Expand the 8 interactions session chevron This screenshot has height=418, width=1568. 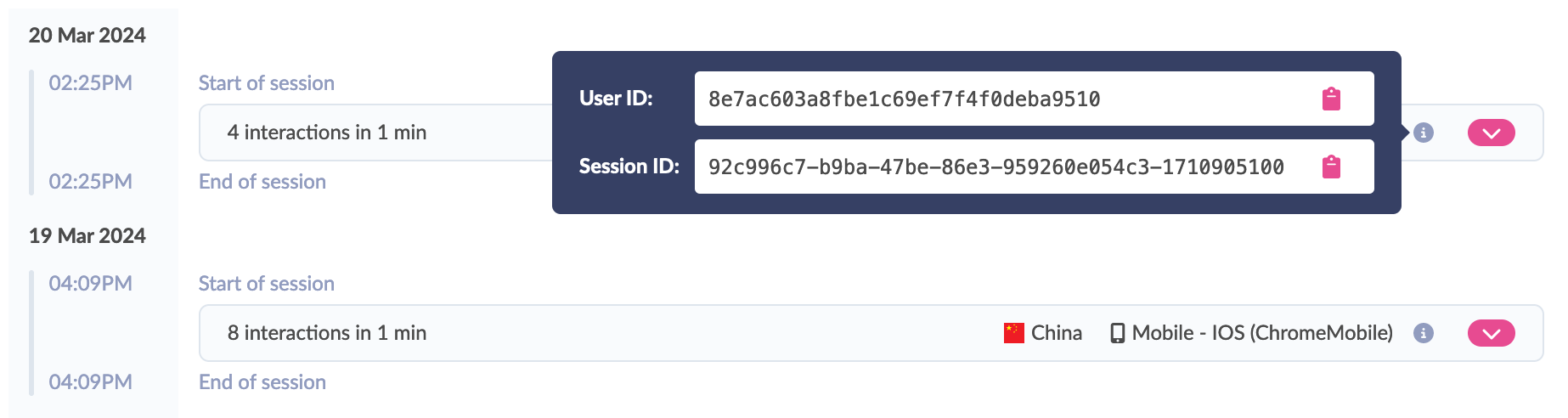pos(1492,333)
